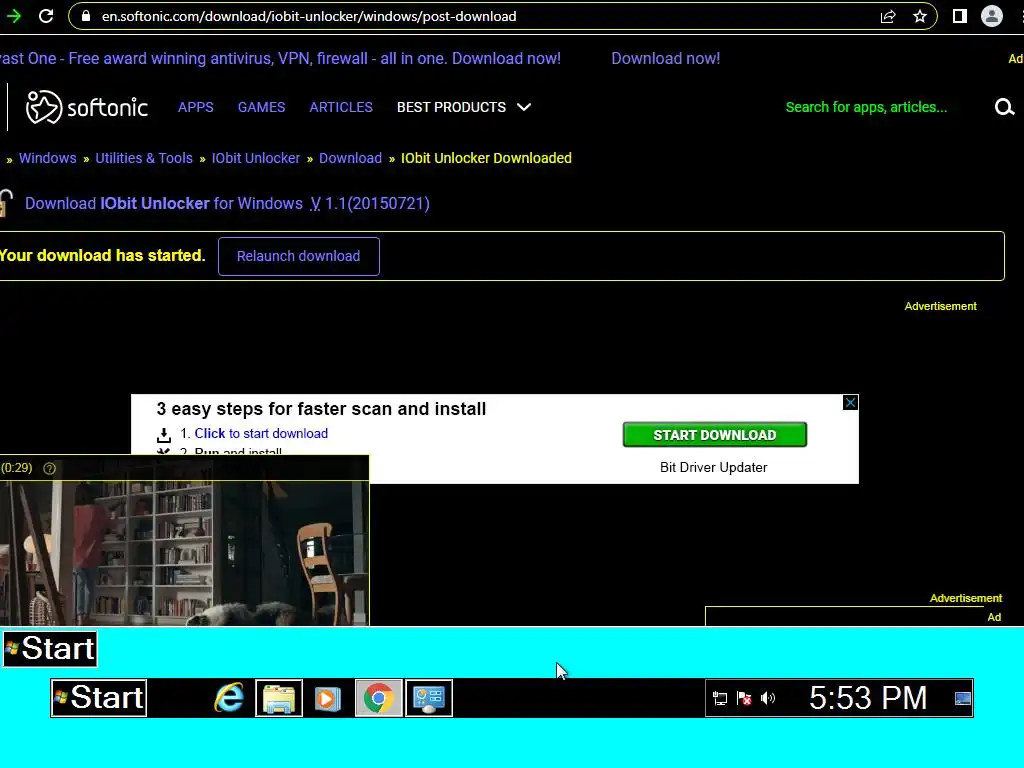Viewport: 1024px width, 768px height.
Task: Share this page using the share icon
Action: point(888,16)
